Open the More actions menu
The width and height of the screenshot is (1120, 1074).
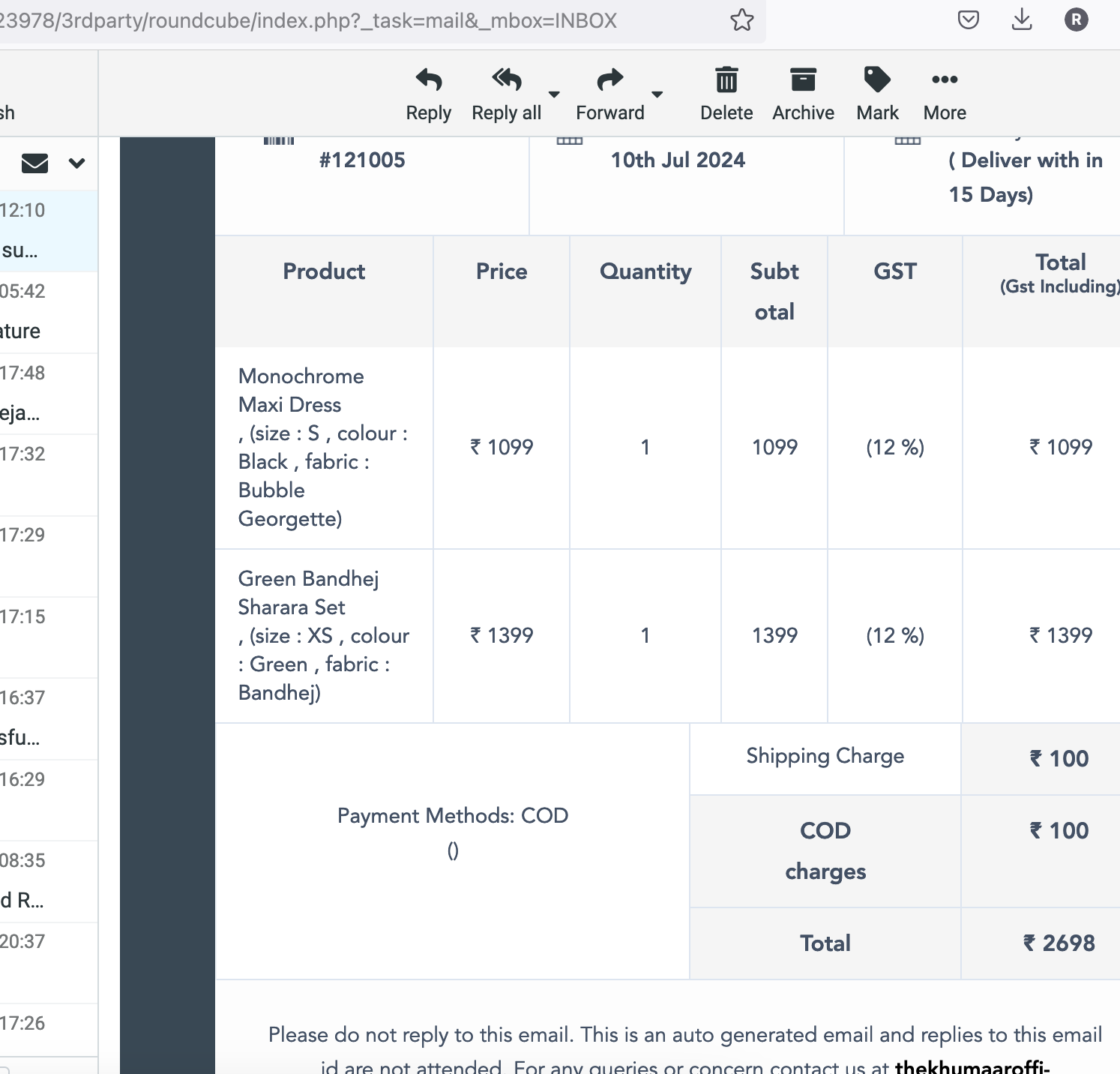coord(944,80)
